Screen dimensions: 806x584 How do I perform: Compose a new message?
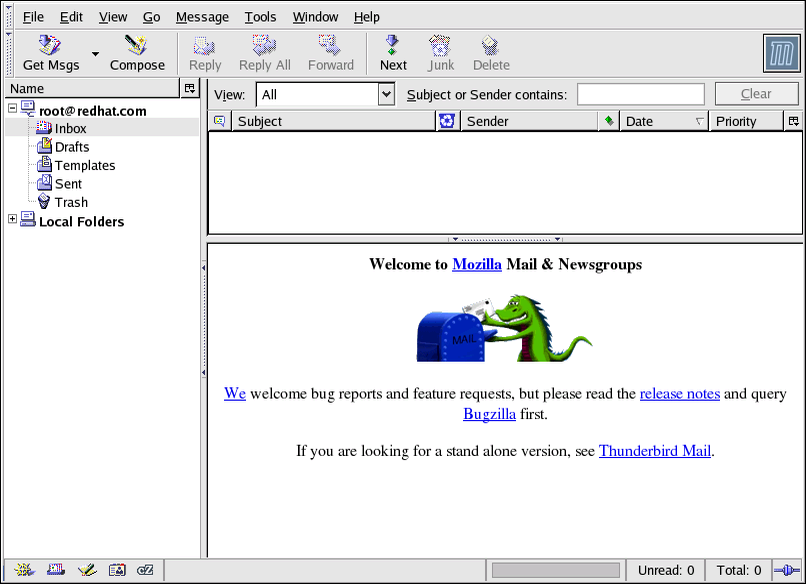click(x=137, y=53)
